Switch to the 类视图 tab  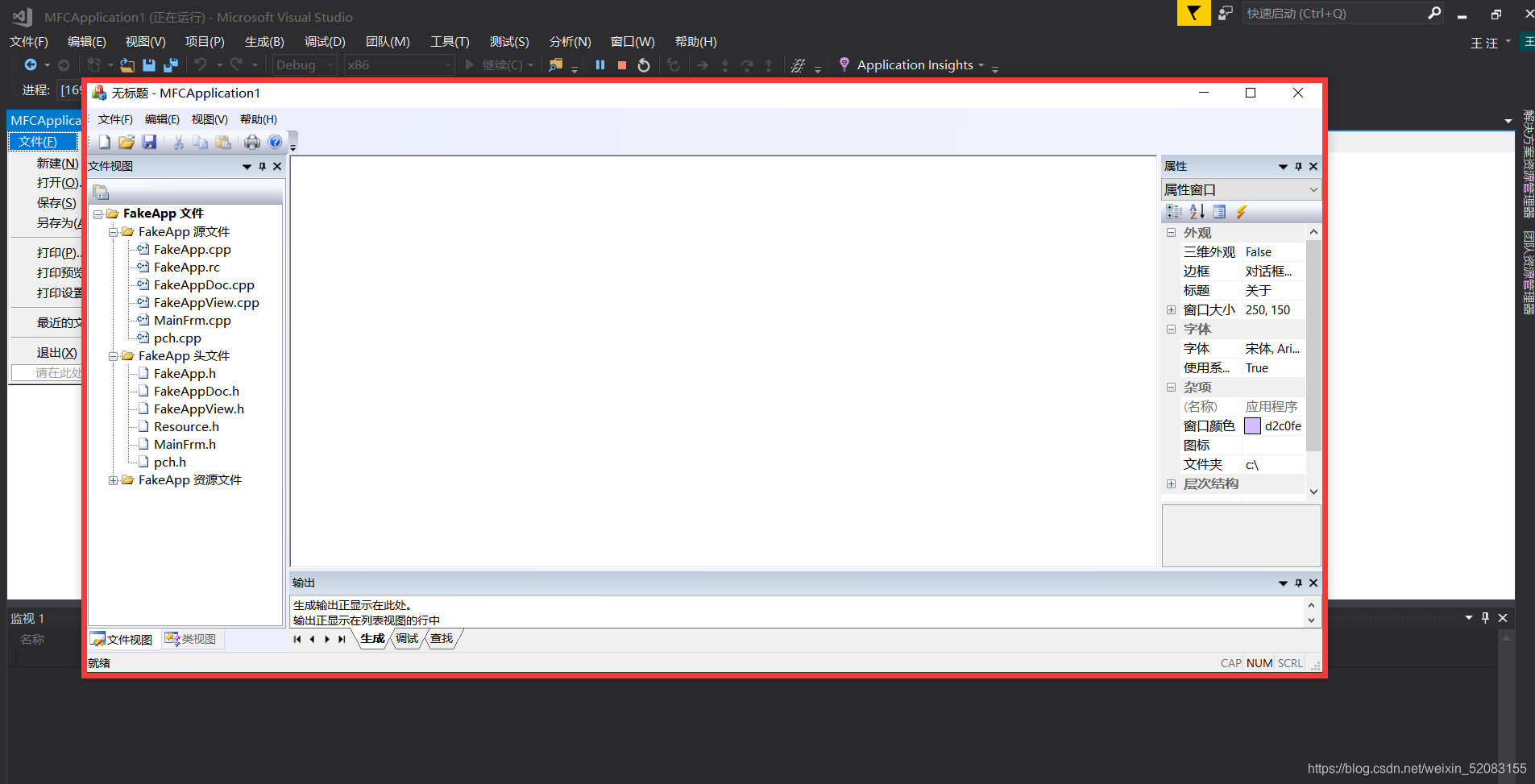coord(191,639)
